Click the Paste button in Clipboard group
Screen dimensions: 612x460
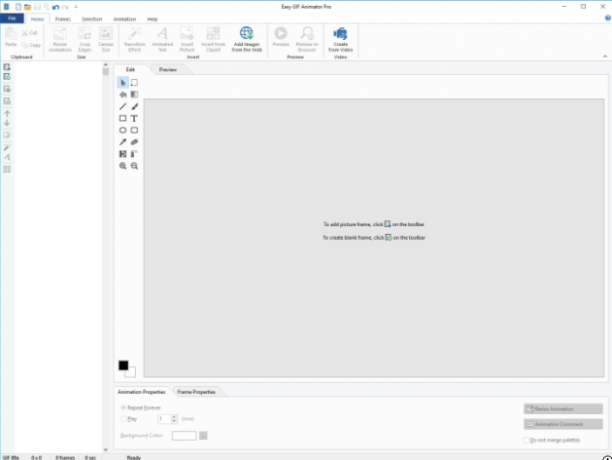click(x=11, y=37)
